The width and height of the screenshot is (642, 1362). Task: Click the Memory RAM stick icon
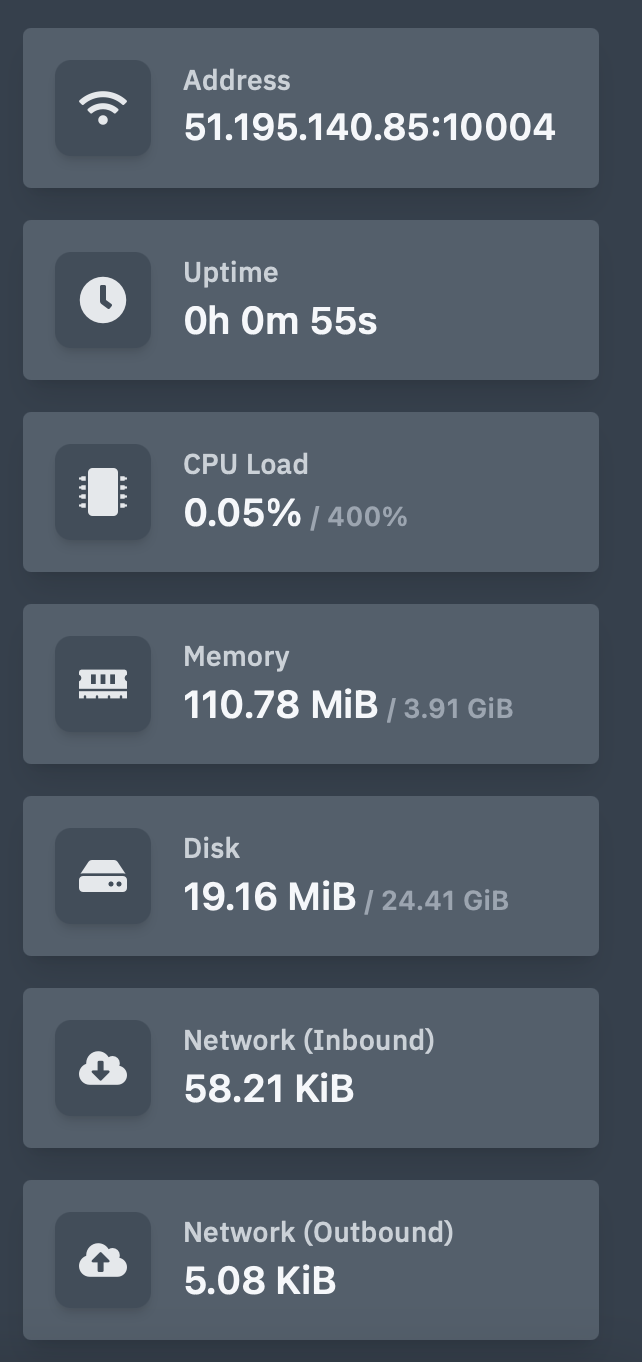[x=103, y=684]
